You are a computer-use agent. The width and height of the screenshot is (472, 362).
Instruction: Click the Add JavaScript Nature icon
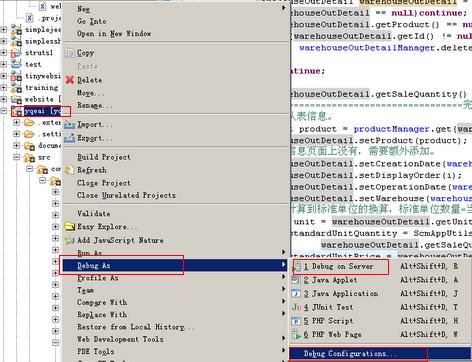69,240
